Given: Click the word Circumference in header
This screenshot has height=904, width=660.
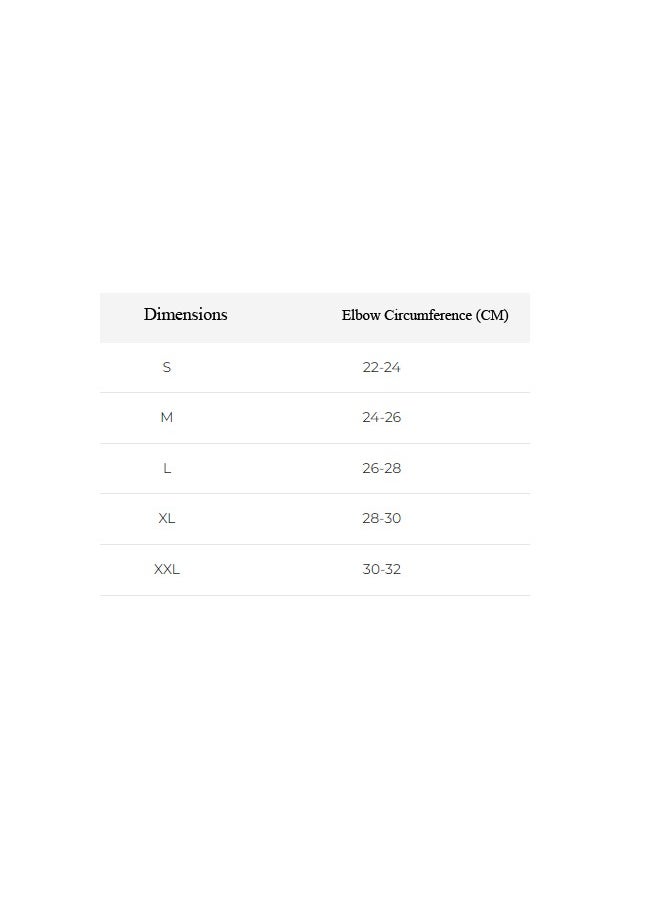Looking at the screenshot, I should click(x=428, y=315).
